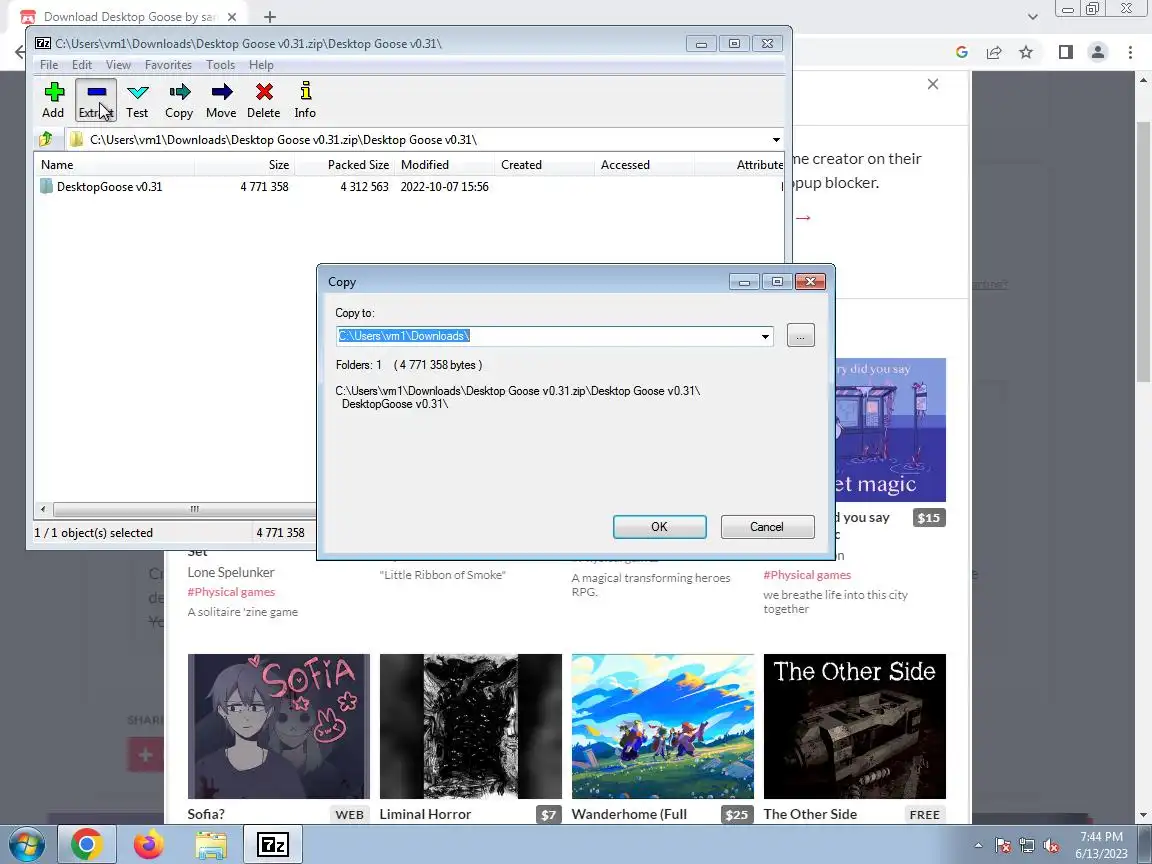Open Chrome's three-dot menu
1152x864 pixels.
point(1130,52)
